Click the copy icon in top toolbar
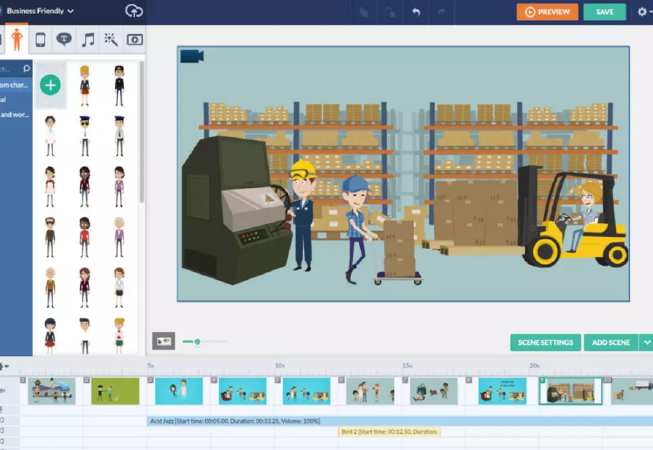Image resolution: width=653 pixels, height=450 pixels. pos(364,12)
